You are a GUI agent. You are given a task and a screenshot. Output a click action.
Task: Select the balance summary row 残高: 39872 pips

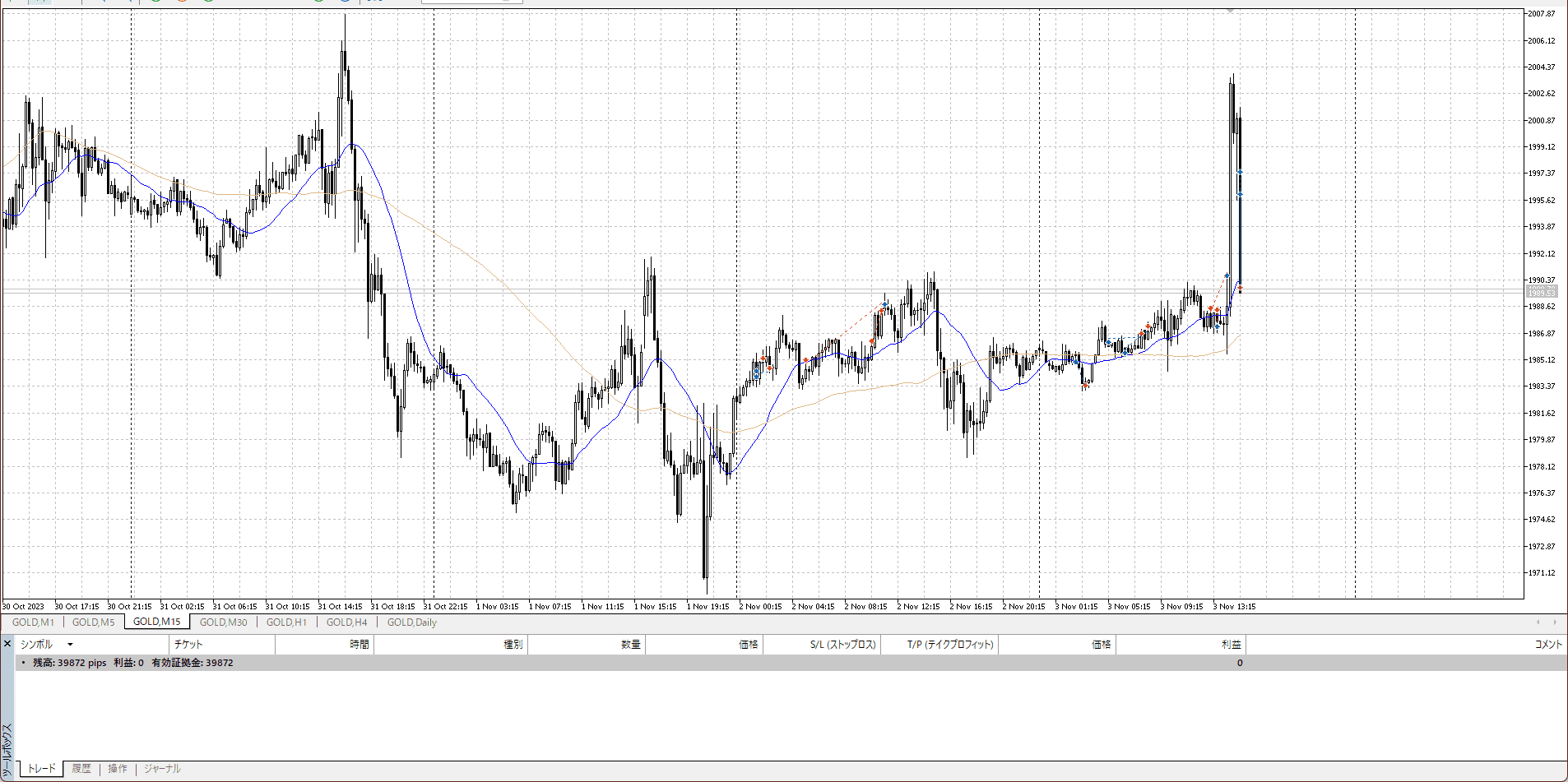pyautogui.click(x=132, y=663)
